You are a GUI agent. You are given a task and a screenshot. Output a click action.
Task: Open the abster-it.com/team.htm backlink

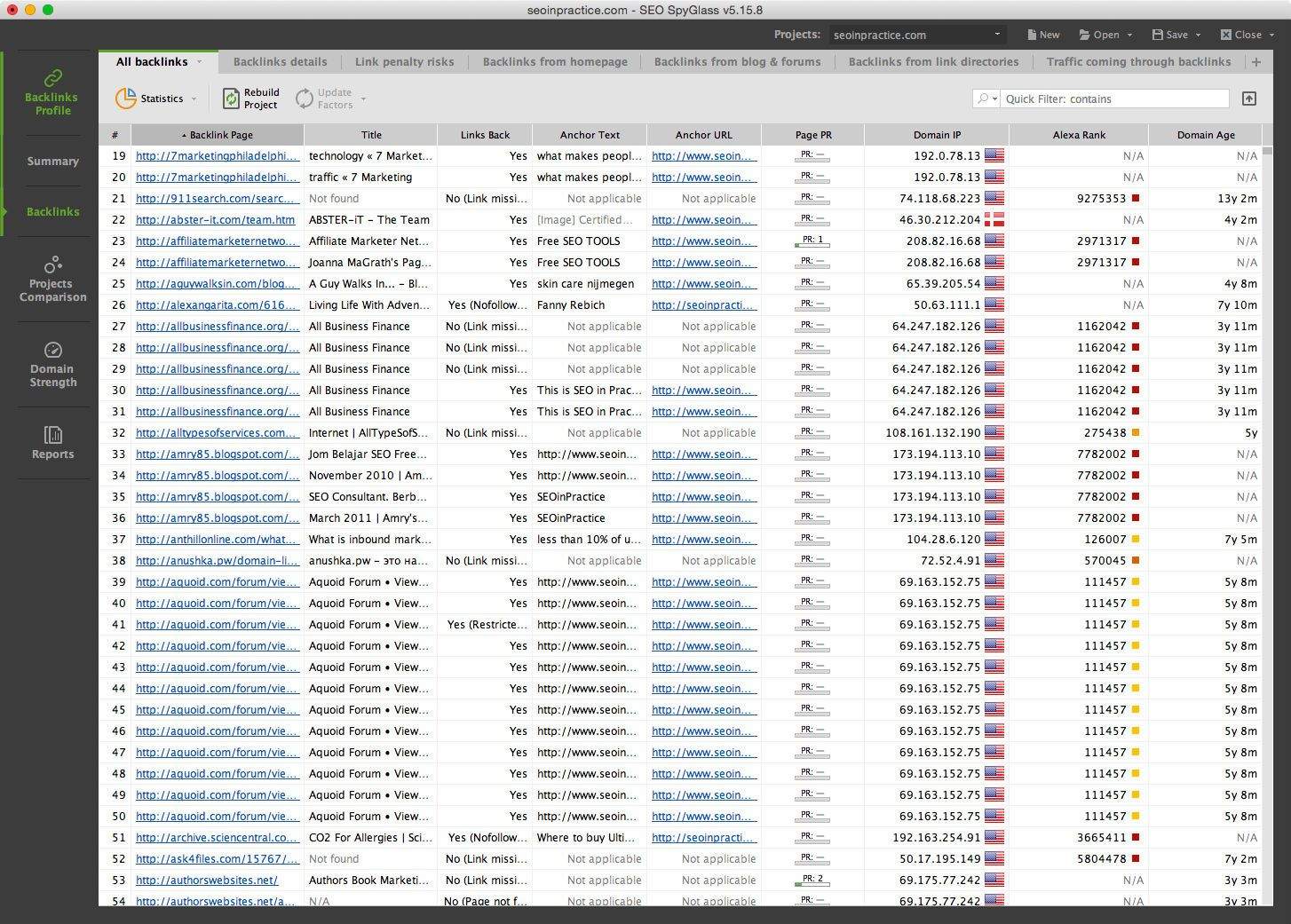coord(215,220)
